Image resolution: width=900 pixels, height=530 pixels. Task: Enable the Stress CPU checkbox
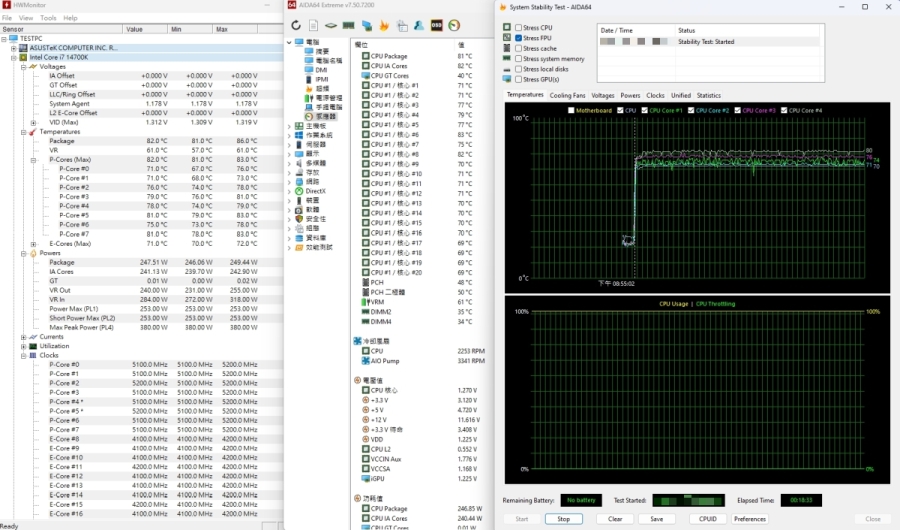point(519,28)
